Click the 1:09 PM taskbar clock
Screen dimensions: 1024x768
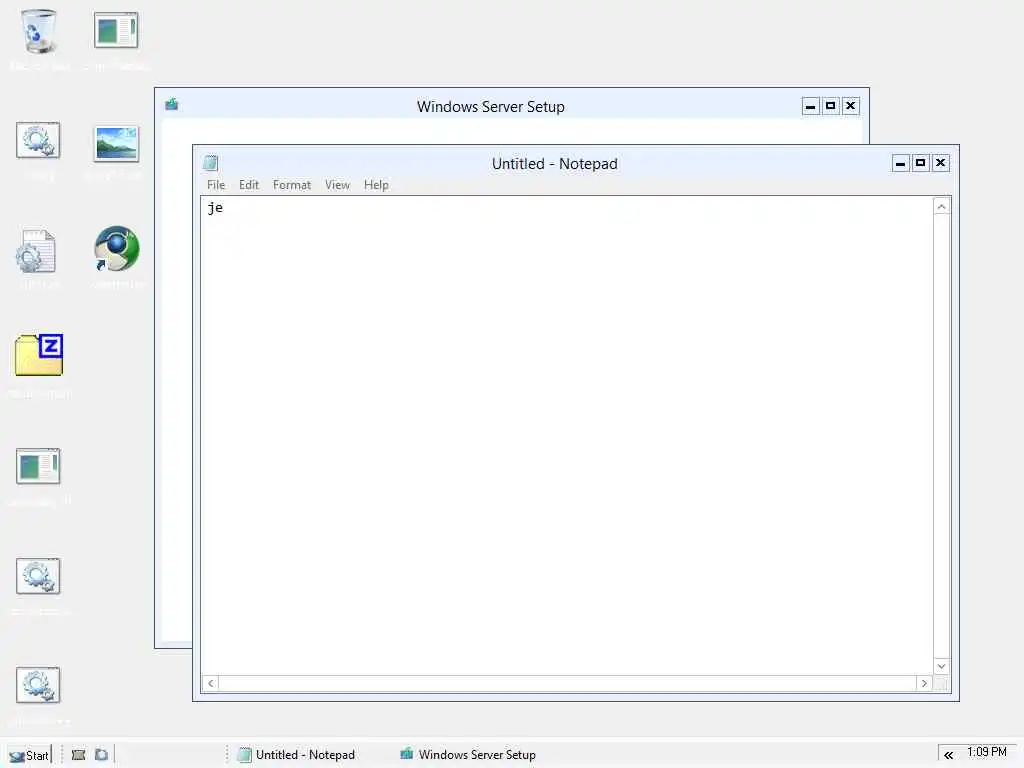click(x=986, y=752)
